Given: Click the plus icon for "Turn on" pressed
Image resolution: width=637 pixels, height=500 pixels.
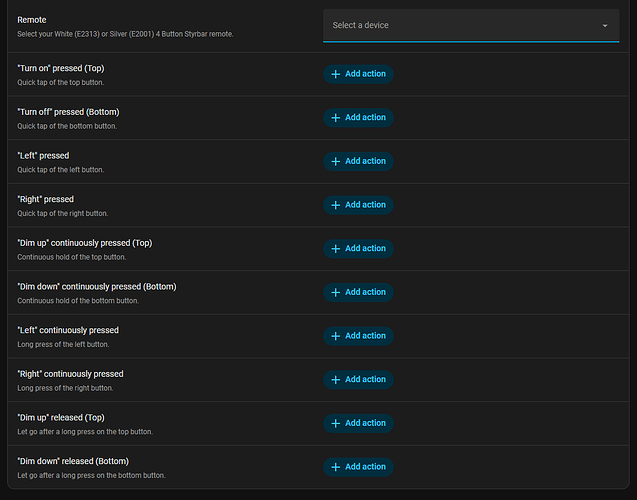Looking at the screenshot, I should 335,74.
